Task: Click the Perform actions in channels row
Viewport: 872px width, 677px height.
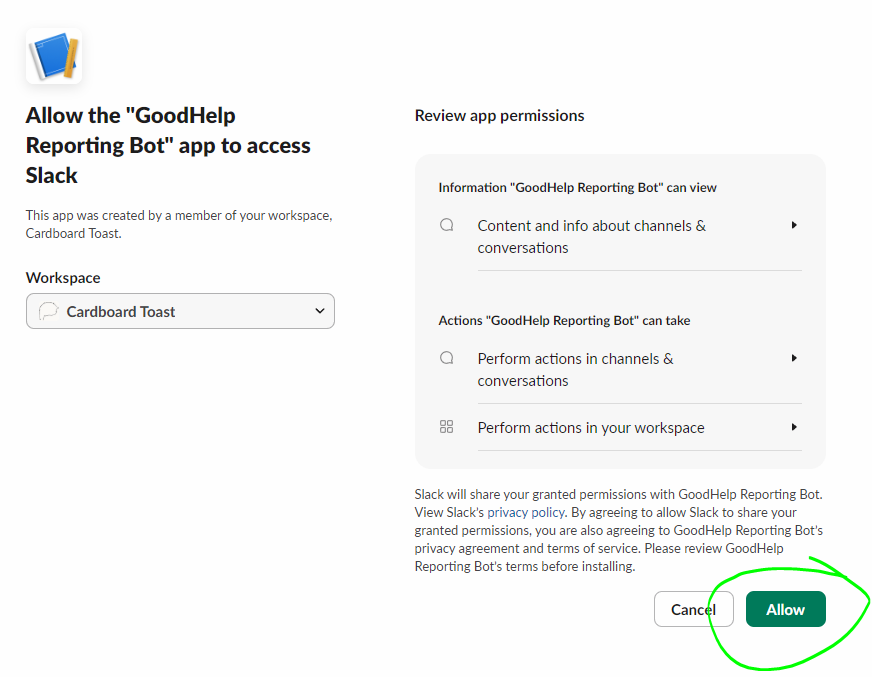Action: point(575,369)
